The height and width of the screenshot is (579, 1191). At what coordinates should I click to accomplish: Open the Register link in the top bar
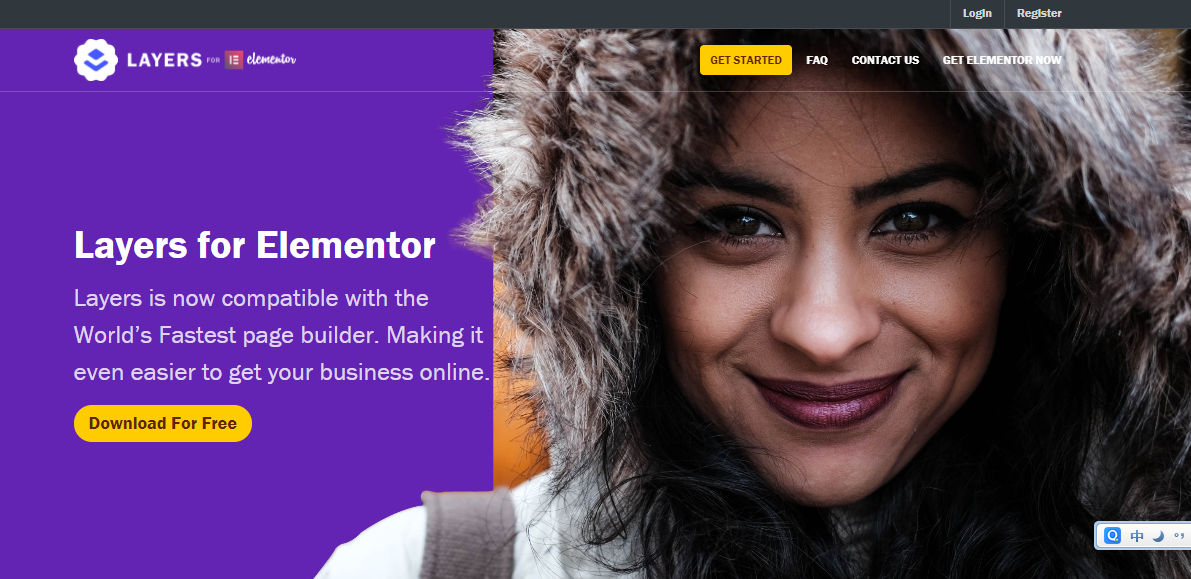pyautogui.click(x=1039, y=14)
